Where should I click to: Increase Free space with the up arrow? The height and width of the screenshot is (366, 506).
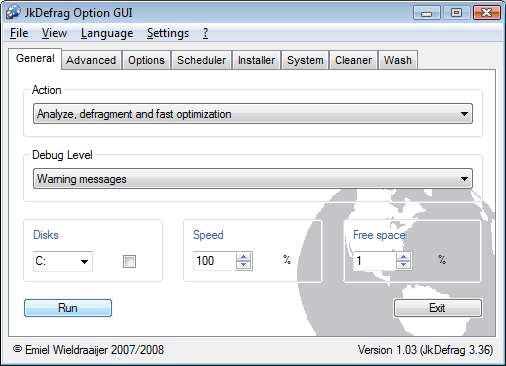pos(404,257)
